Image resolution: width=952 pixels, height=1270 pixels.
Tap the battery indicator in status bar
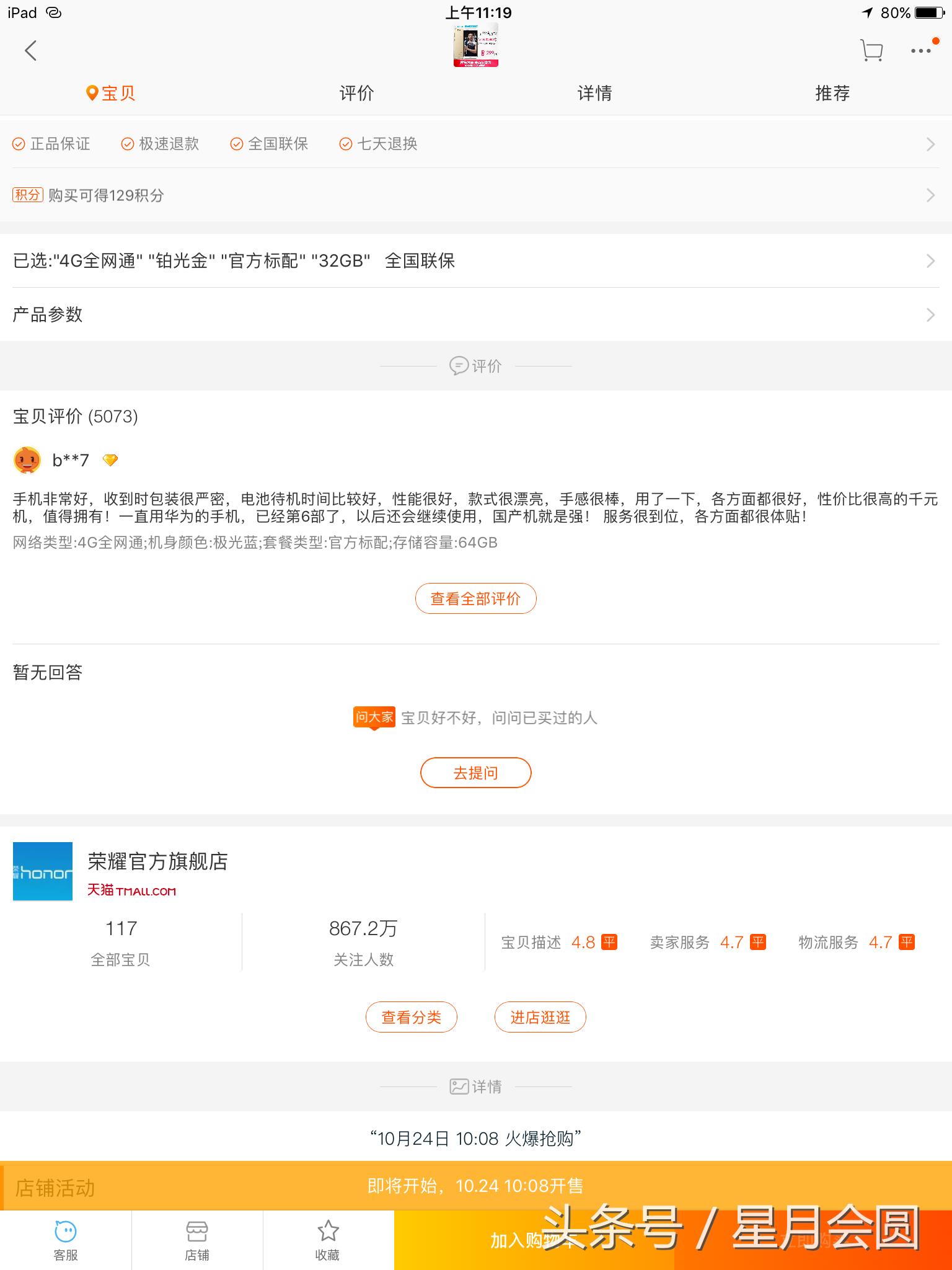pyautogui.click(x=930, y=13)
